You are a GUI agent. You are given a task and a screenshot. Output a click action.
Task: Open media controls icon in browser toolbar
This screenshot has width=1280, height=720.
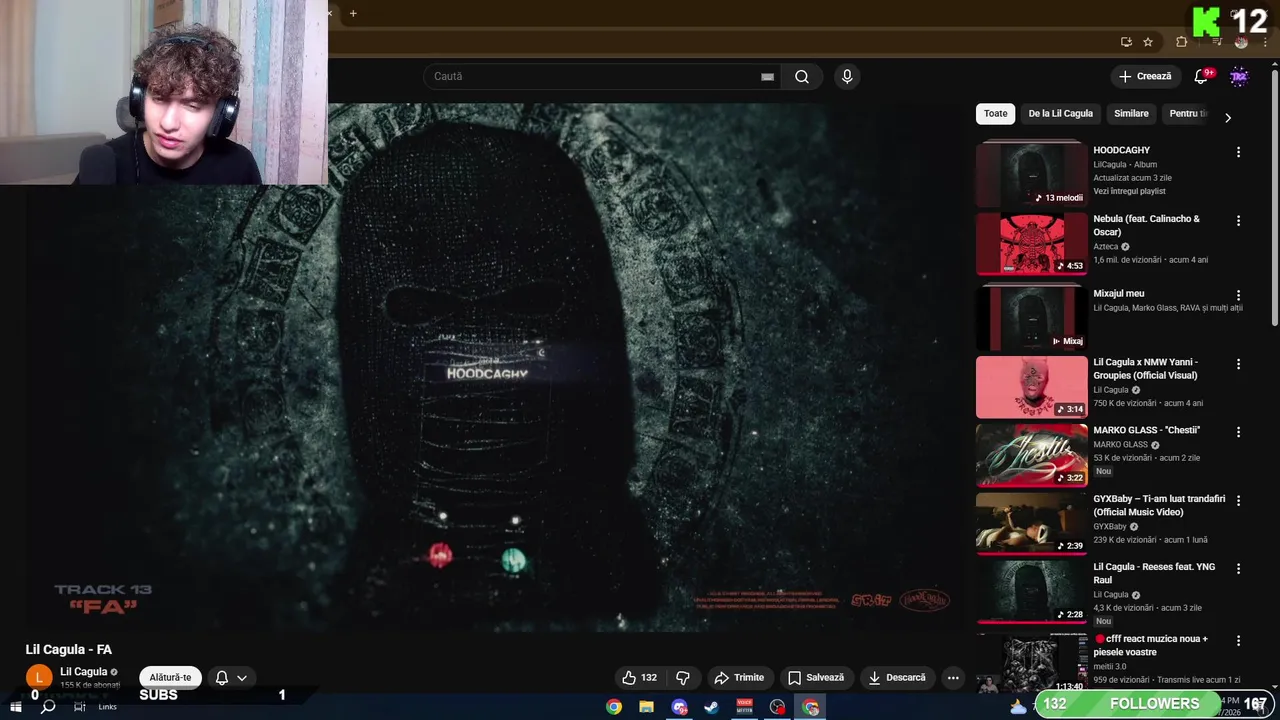pos(1217,42)
